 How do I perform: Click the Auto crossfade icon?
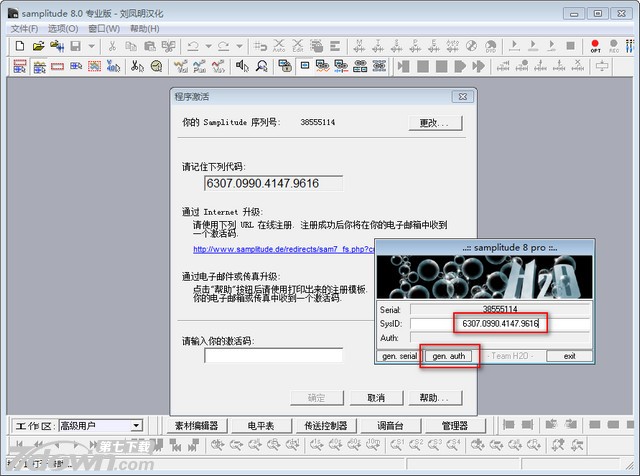279,46
